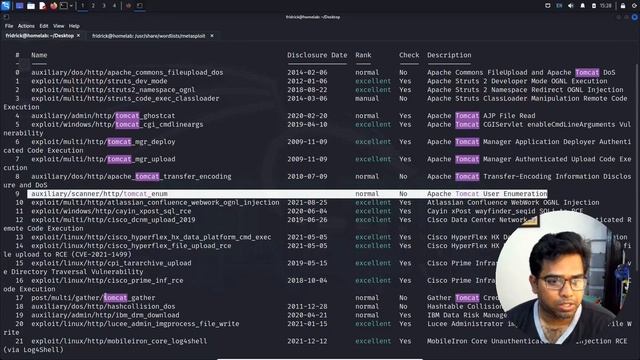Launch Firefox from the panel
Screen dimensions: 640x360
coord(53,6)
